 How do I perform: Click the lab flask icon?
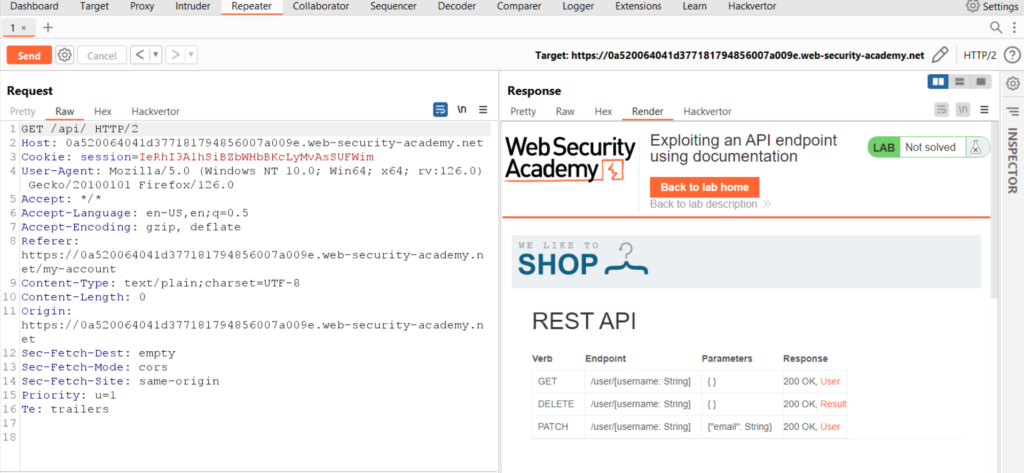point(976,147)
